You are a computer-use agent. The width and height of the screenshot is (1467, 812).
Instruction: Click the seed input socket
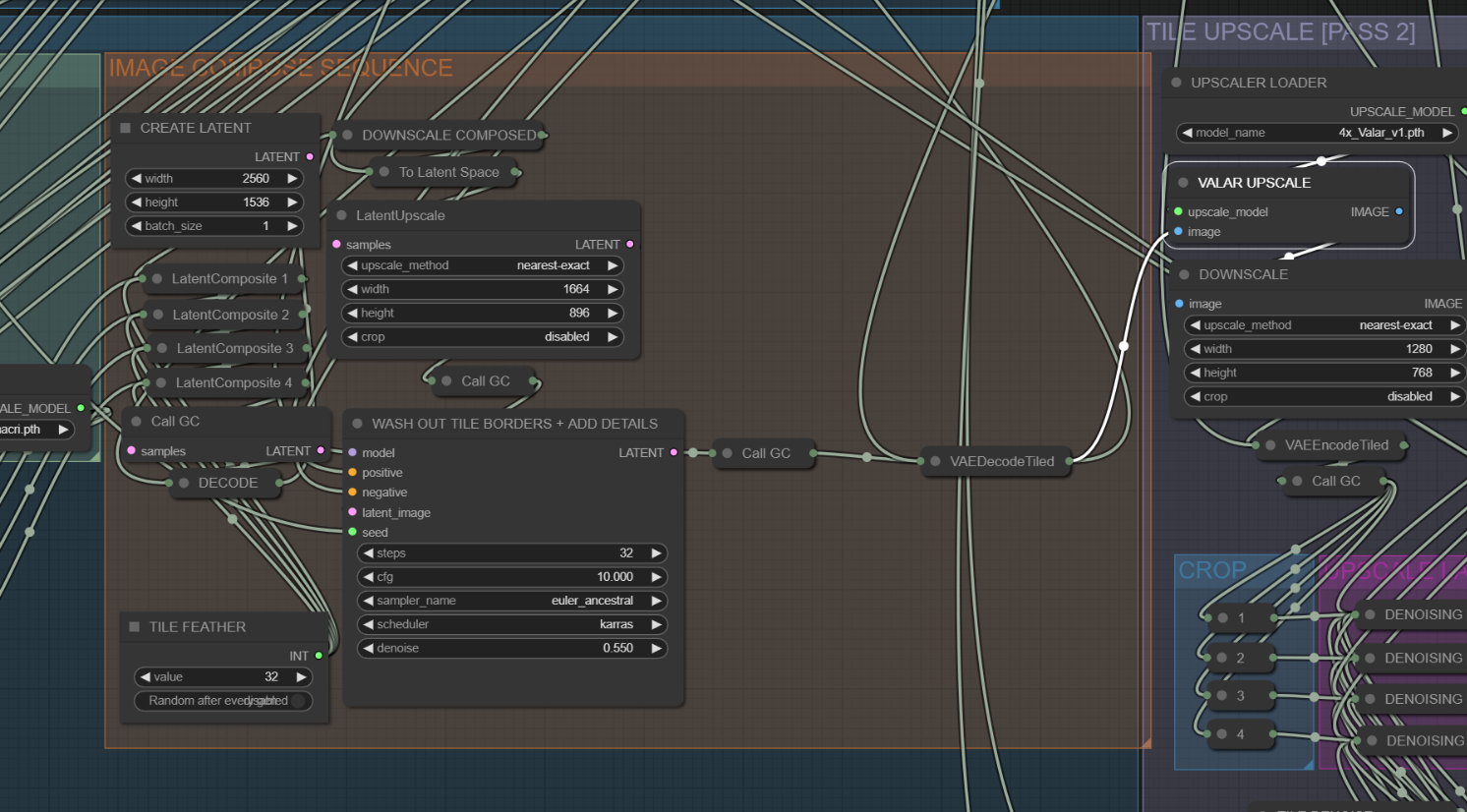[x=352, y=532]
